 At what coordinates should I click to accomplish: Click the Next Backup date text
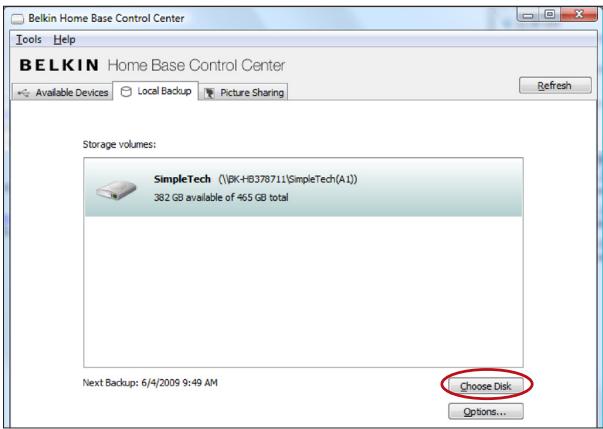[150, 382]
